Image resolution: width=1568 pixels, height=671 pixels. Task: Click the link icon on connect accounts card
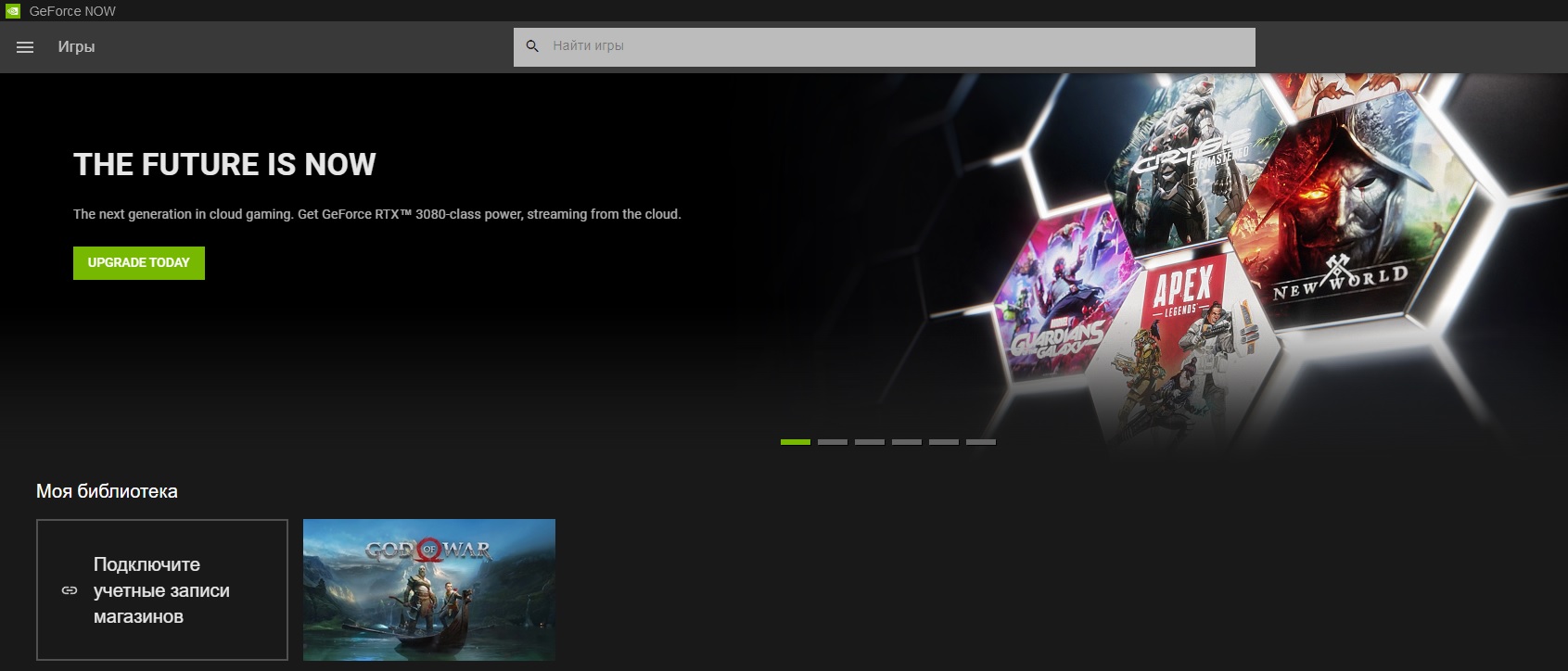(x=70, y=590)
